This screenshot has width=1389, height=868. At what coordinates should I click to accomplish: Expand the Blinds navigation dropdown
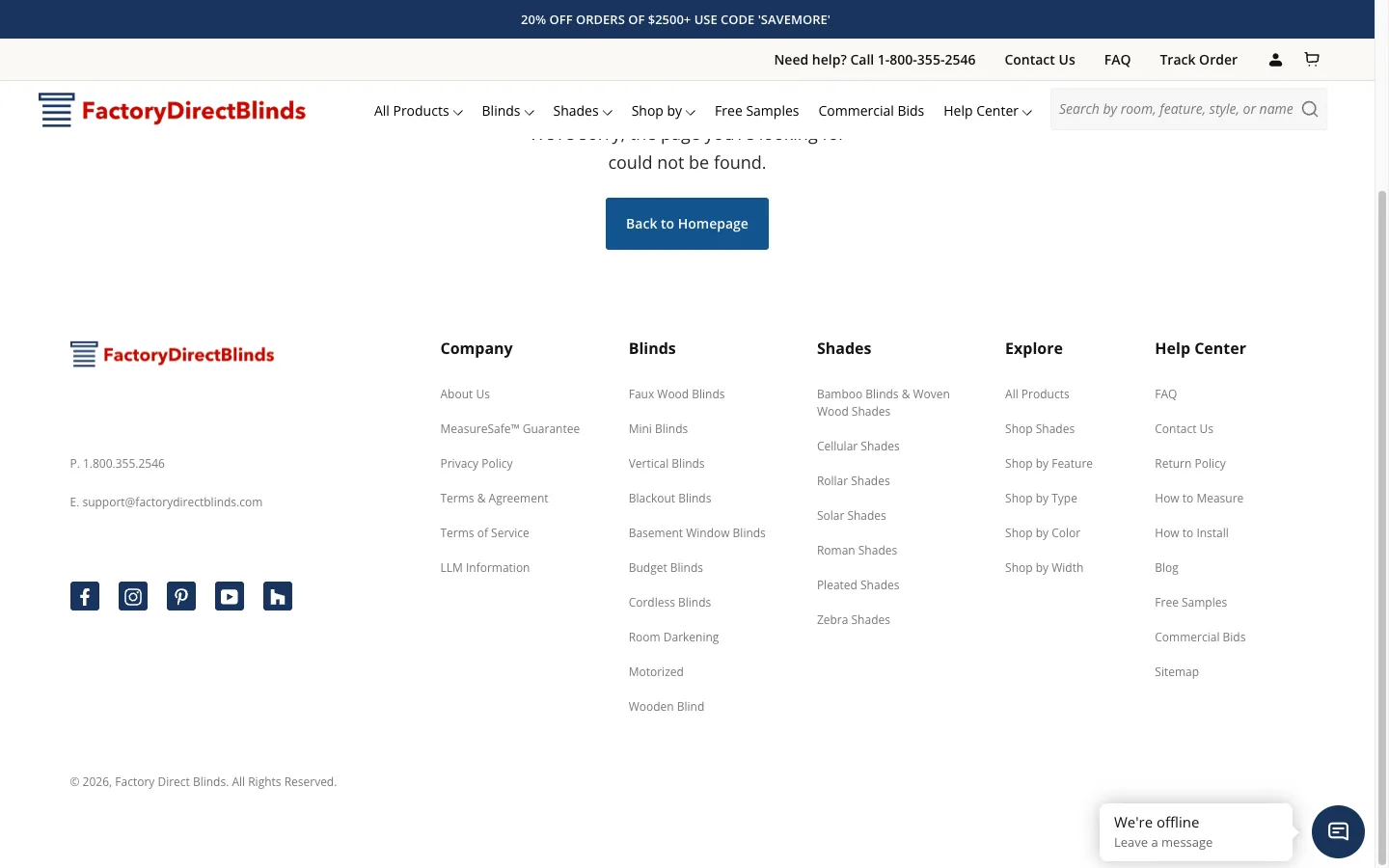point(507,111)
